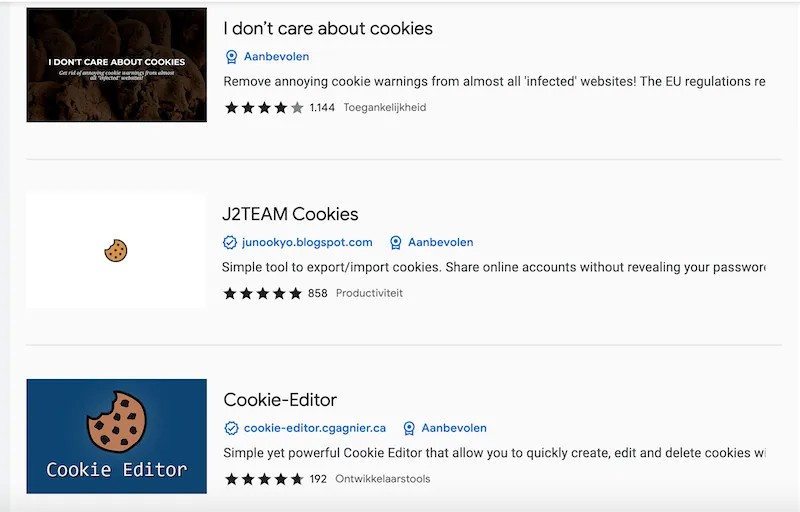The width and height of the screenshot is (800, 512).
Task: Click the 1.144 review count
Action: [322, 108]
